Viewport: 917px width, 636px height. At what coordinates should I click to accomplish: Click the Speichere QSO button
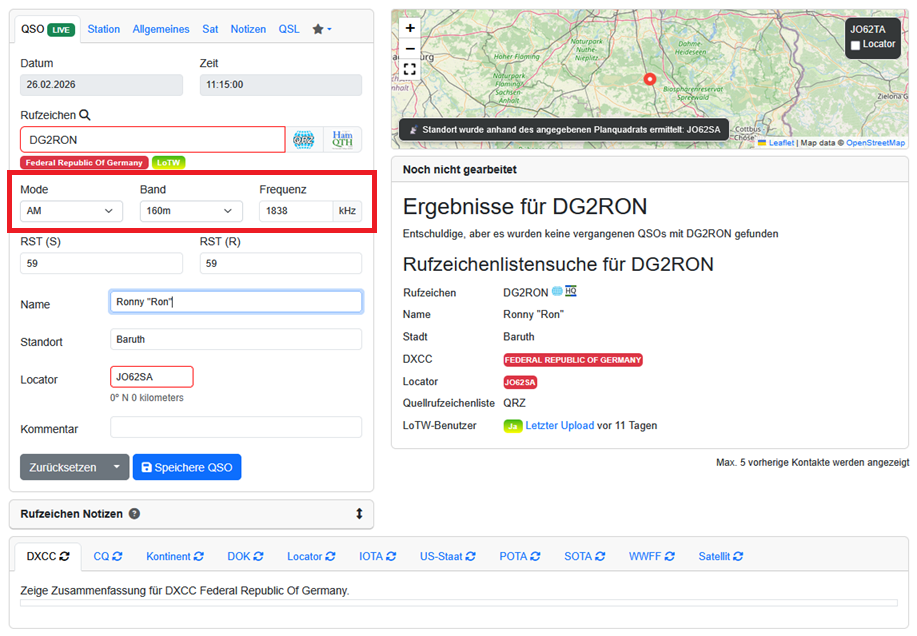[x=187, y=467]
